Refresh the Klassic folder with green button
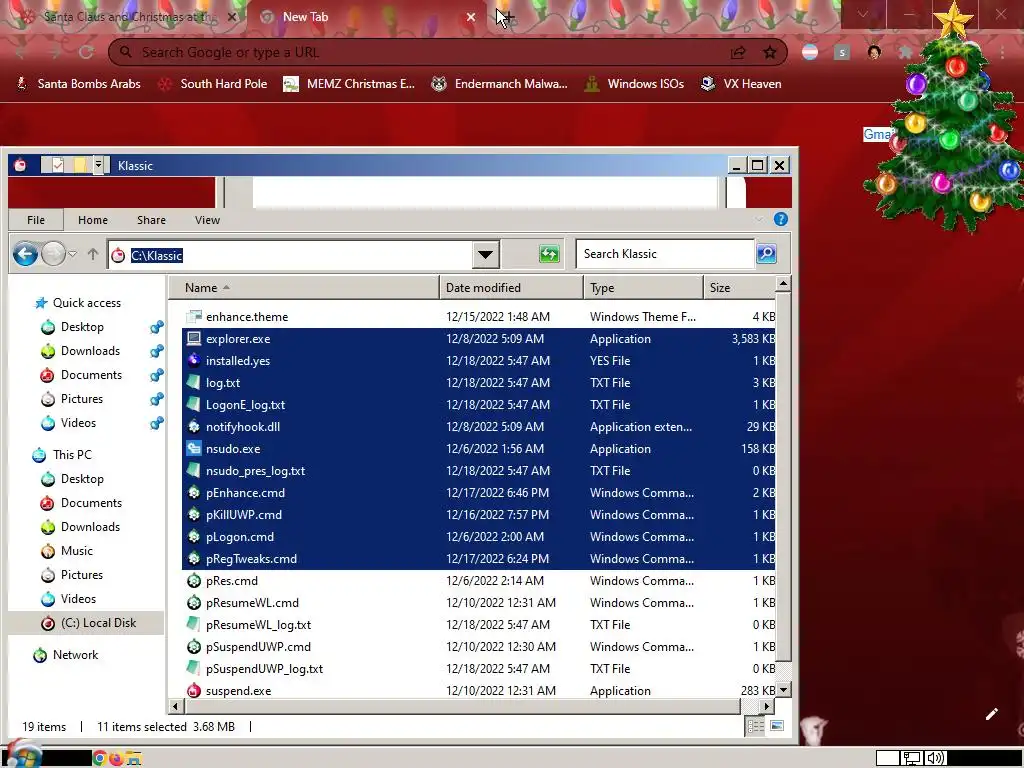The width and height of the screenshot is (1024, 768). tap(549, 254)
